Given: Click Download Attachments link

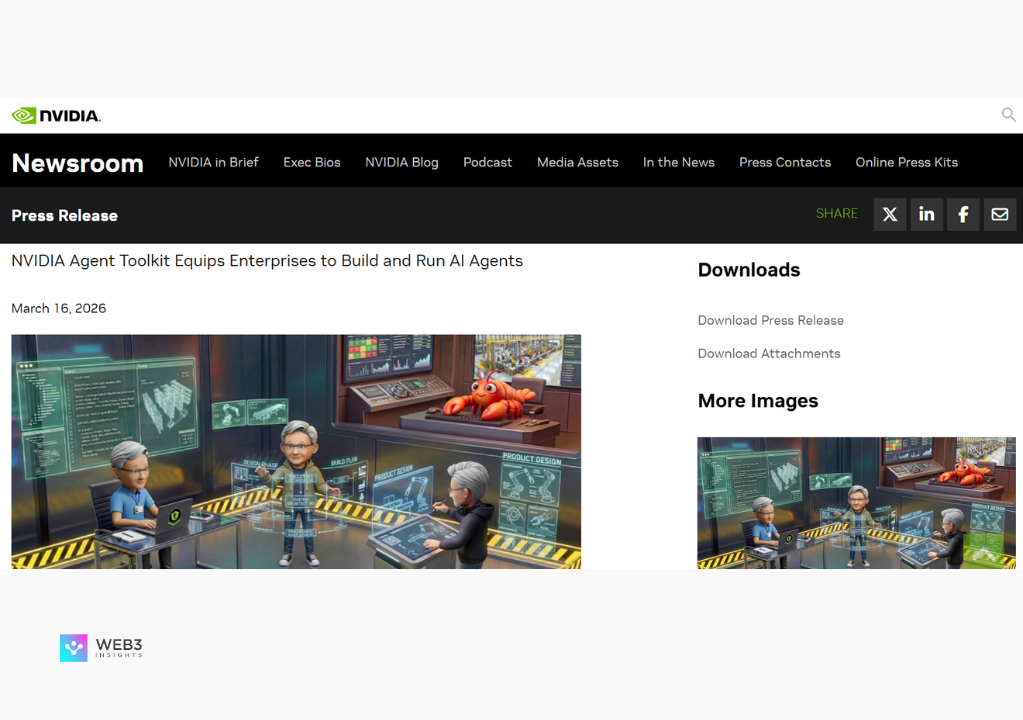Looking at the screenshot, I should [768, 353].
